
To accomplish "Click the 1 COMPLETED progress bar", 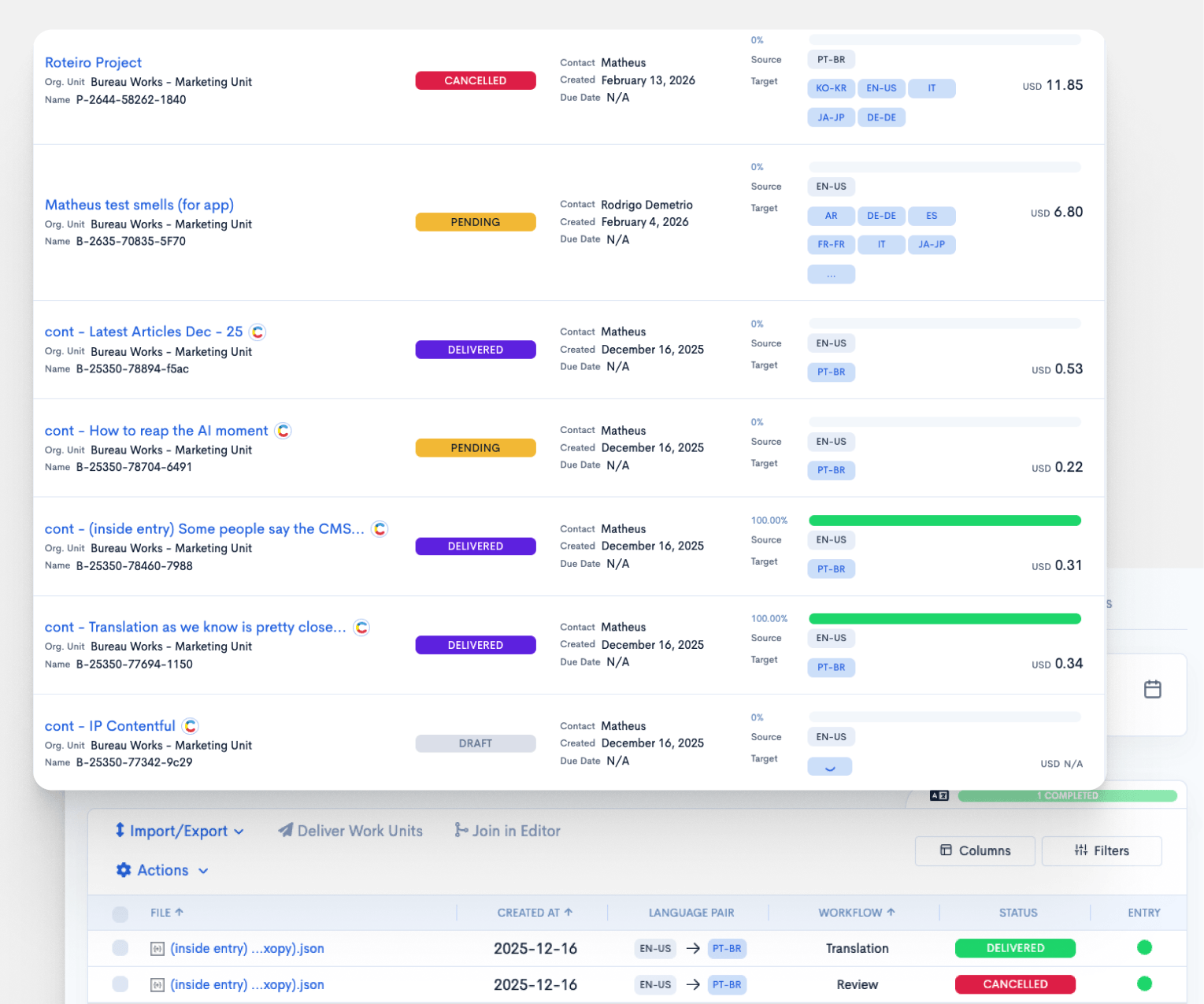I will click(x=1068, y=795).
